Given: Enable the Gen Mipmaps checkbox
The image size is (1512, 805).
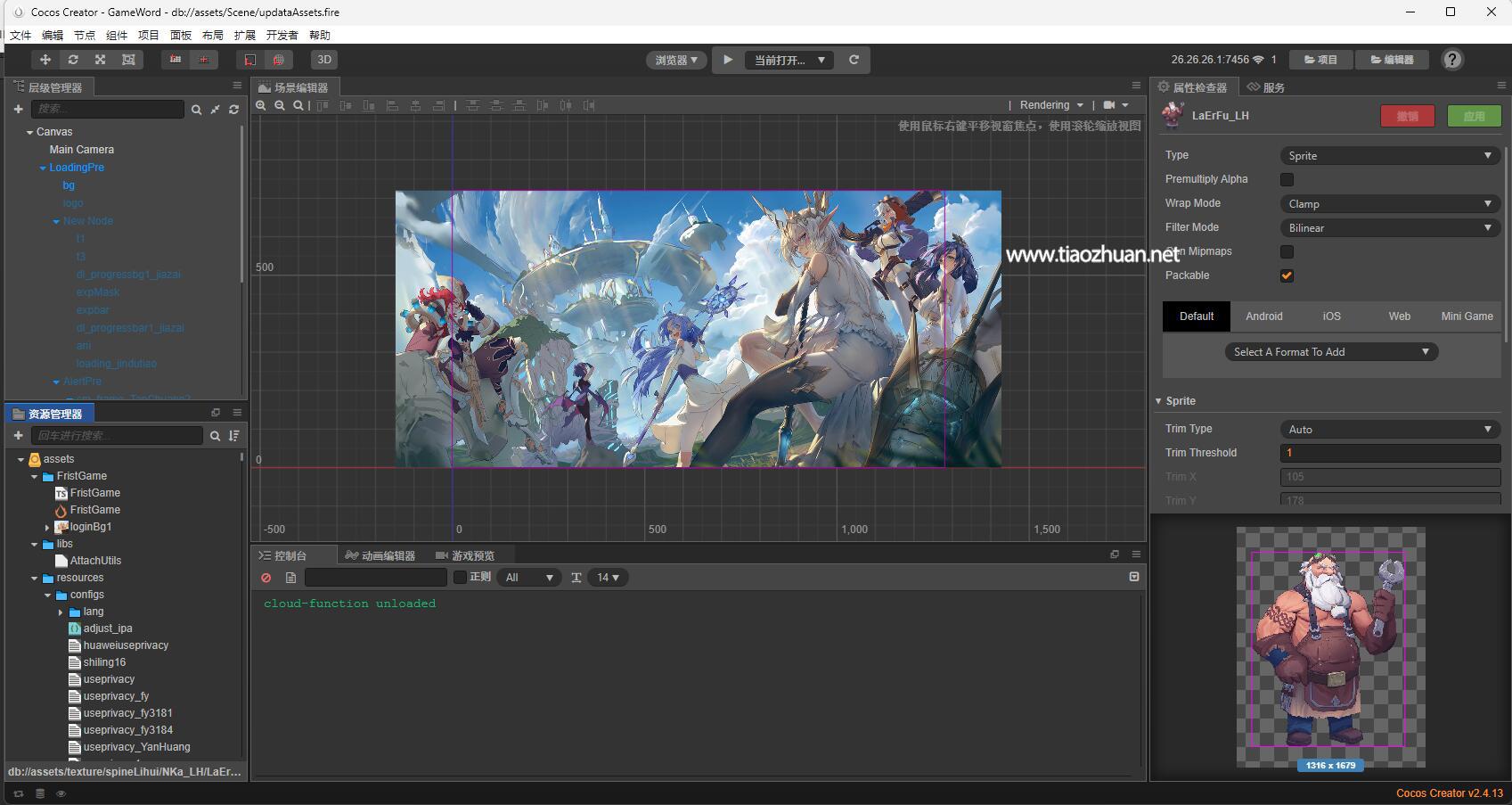Looking at the screenshot, I should click(x=1287, y=252).
